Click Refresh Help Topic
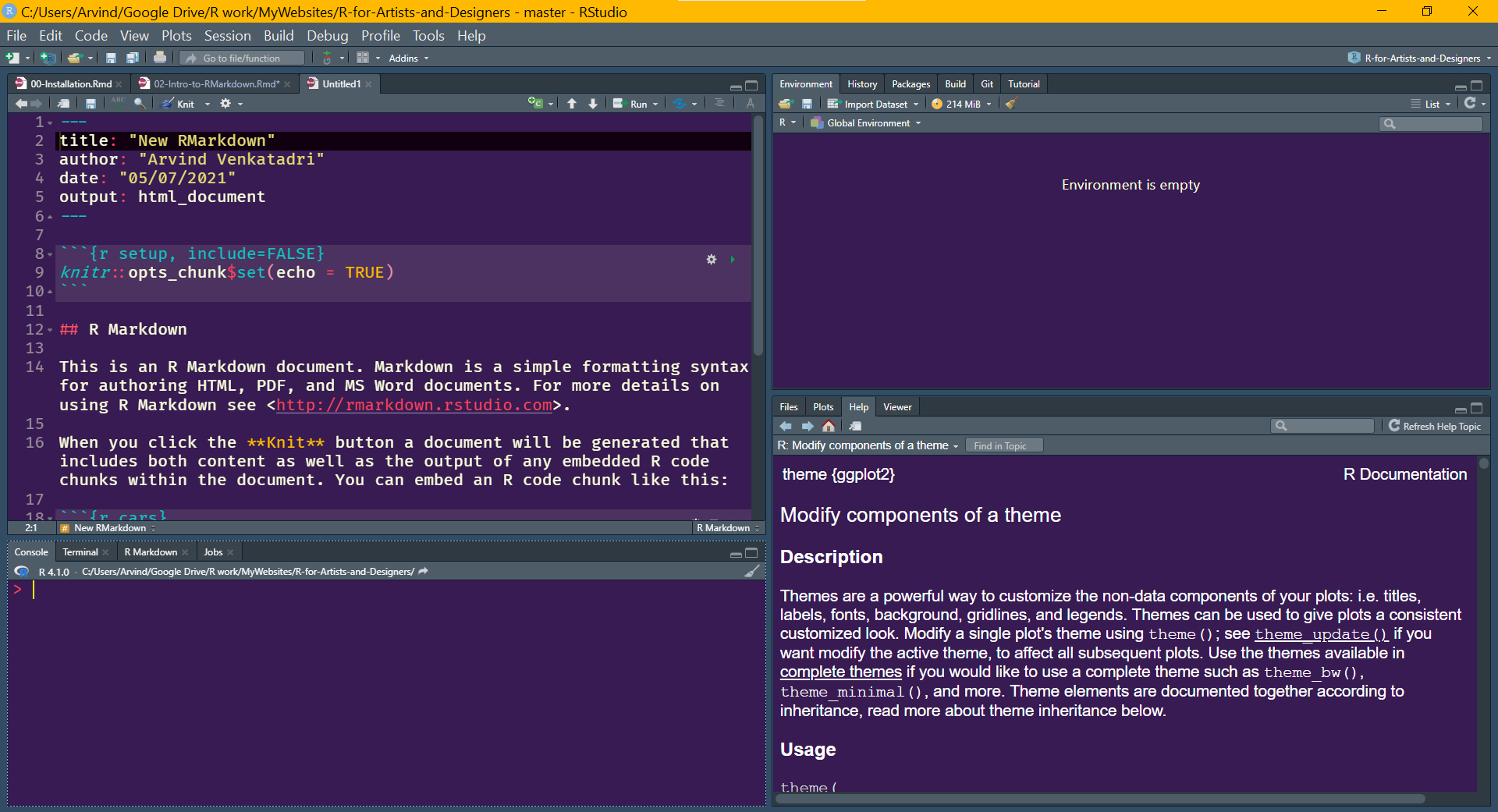Viewport: 1498px width, 812px height. point(1435,426)
